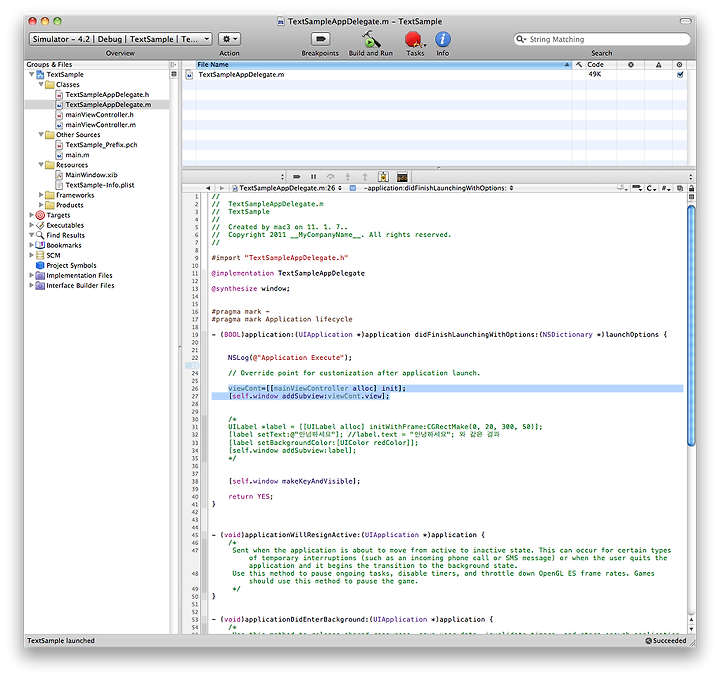This screenshot has width=720, height=679.
Task: Click the debugger Continue arrow icon
Action: pos(297,177)
